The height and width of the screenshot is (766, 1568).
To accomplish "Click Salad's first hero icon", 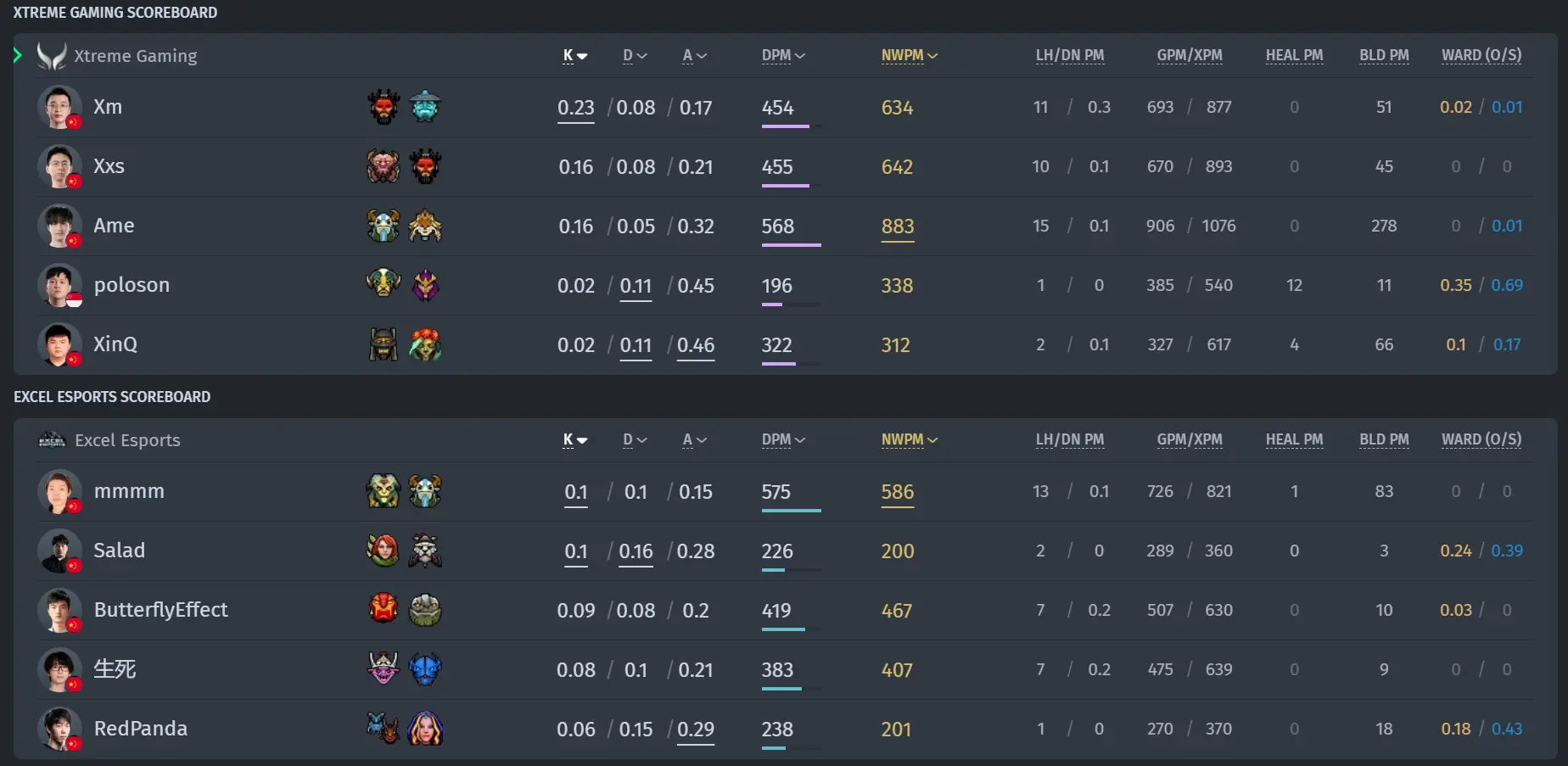I will pyautogui.click(x=384, y=551).
